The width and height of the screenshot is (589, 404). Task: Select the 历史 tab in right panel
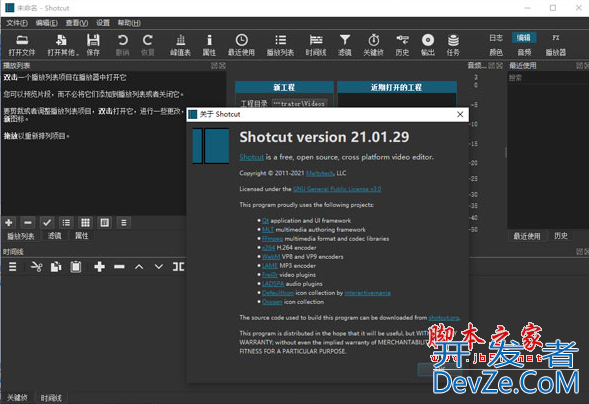pyautogui.click(x=561, y=236)
